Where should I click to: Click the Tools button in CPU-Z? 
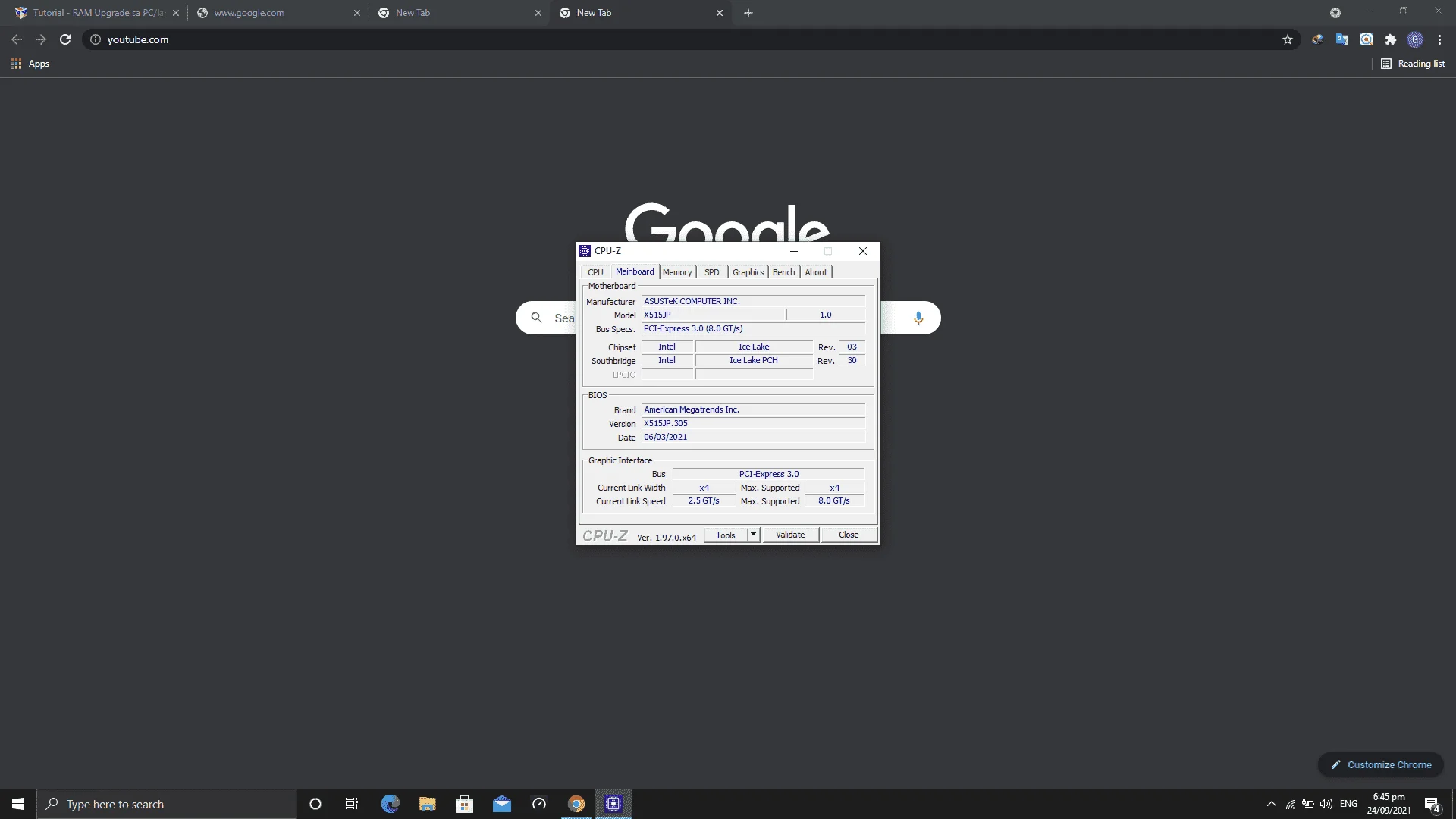click(x=726, y=535)
